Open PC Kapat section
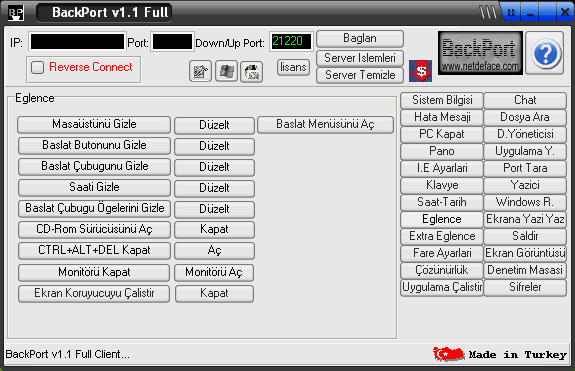The width and height of the screenshot is (575, 371). click(442, 135)
